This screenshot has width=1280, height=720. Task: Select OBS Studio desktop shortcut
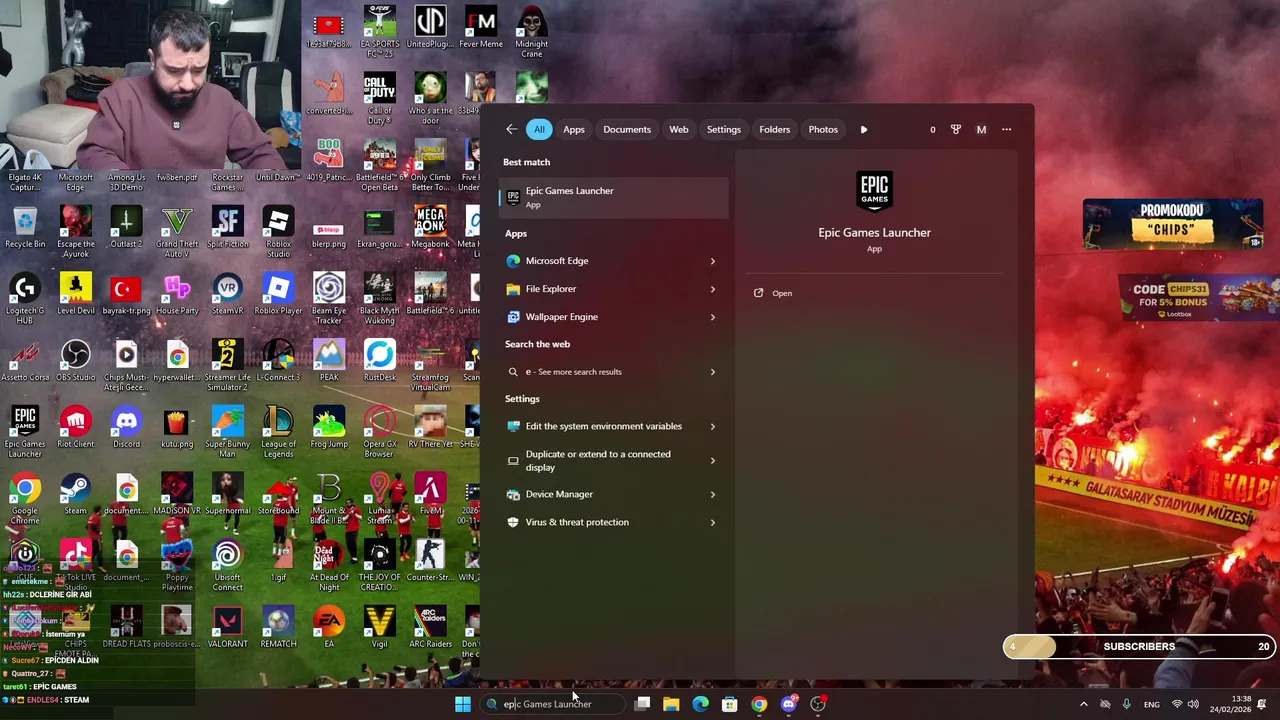click(76, 361)
